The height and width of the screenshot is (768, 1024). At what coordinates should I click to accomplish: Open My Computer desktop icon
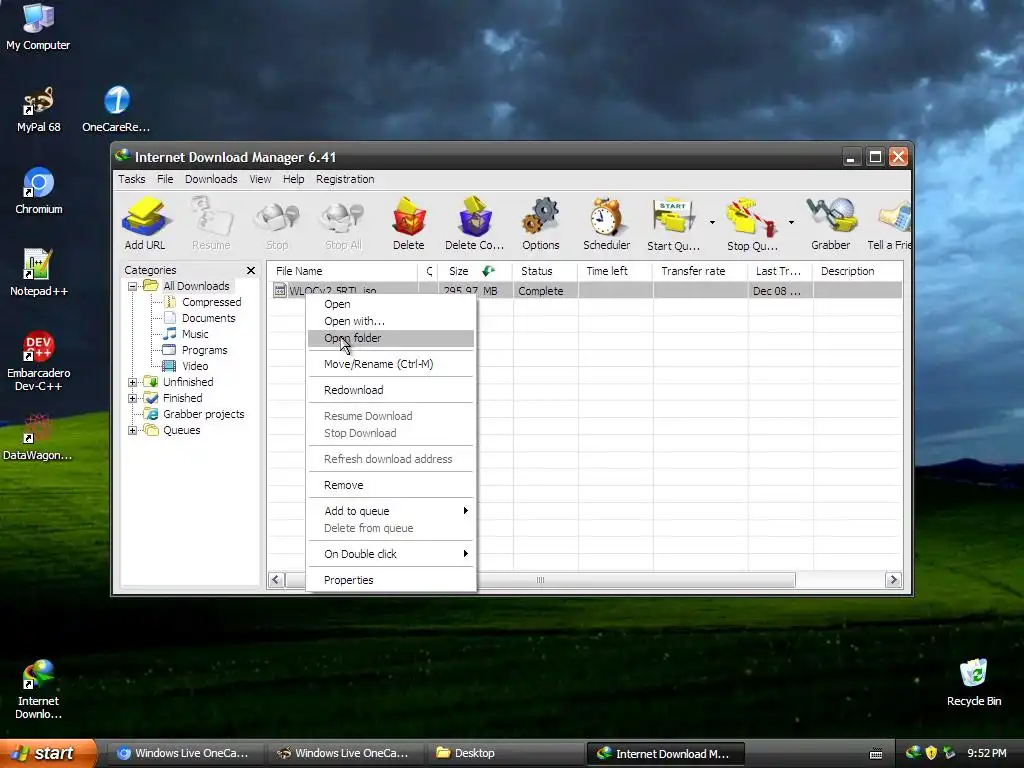pos(38,26)
